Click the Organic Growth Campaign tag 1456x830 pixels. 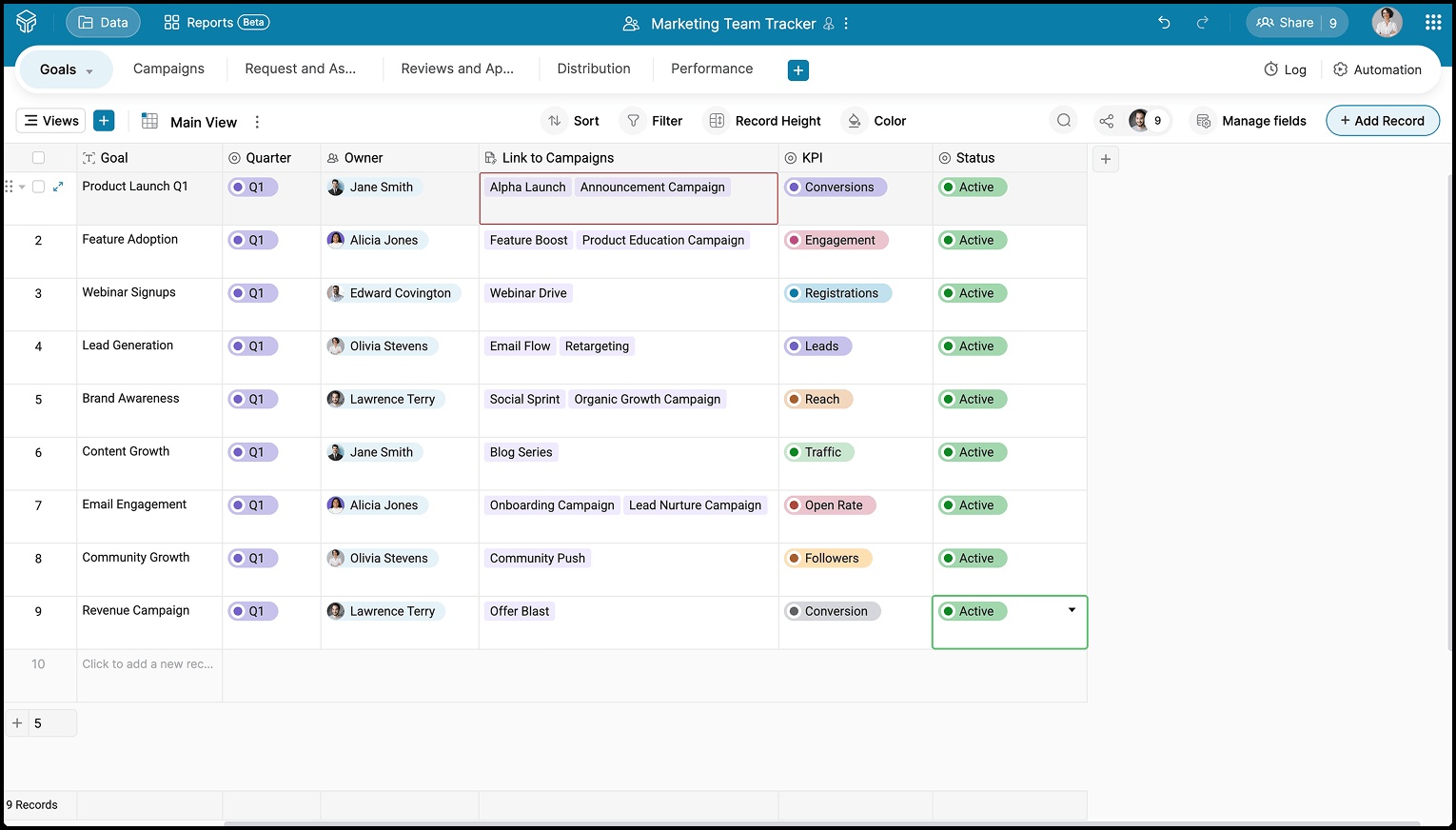647,400
